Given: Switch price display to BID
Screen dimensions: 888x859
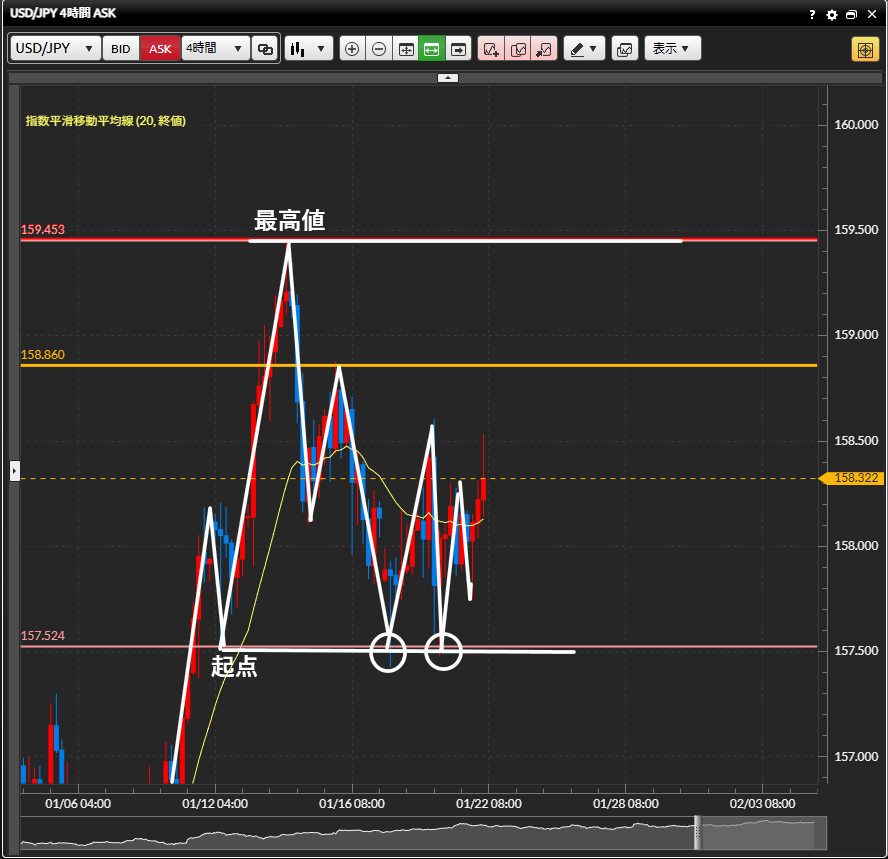Looking at the screenshot, I should [120, 48].
